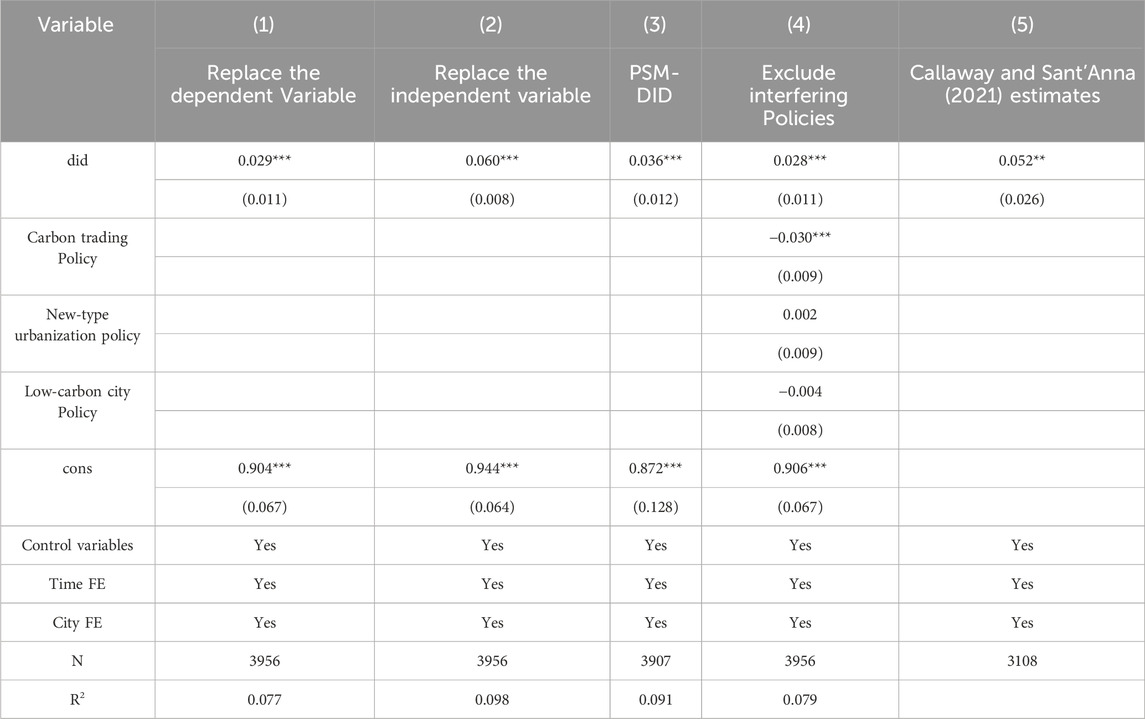Viewport: 1145px width, 719px height.
Task: Select the −0.030*** carbon trading coefficient
Action: (799, 238)
